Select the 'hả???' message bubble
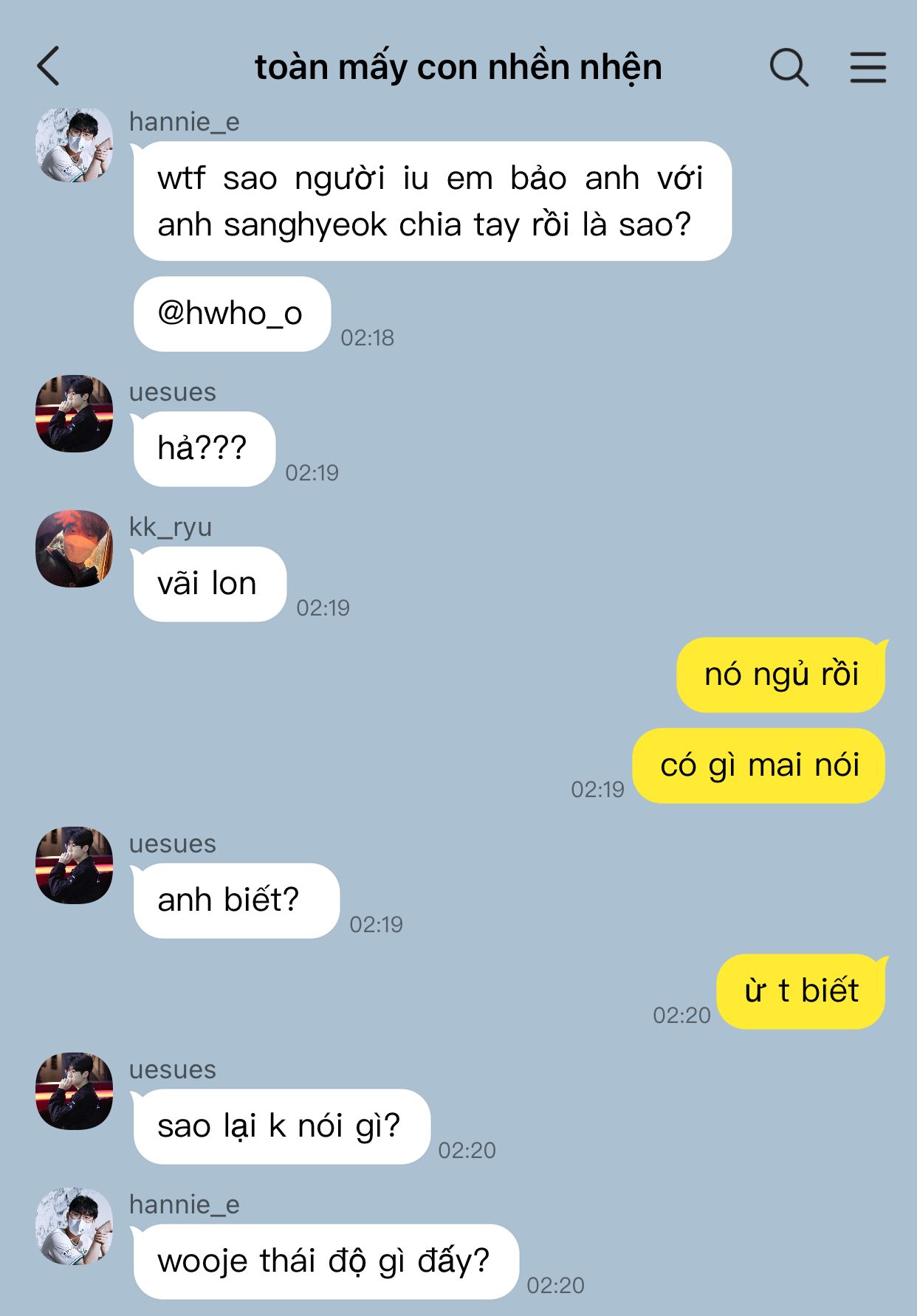917x1316 pixels. (204, 449)
